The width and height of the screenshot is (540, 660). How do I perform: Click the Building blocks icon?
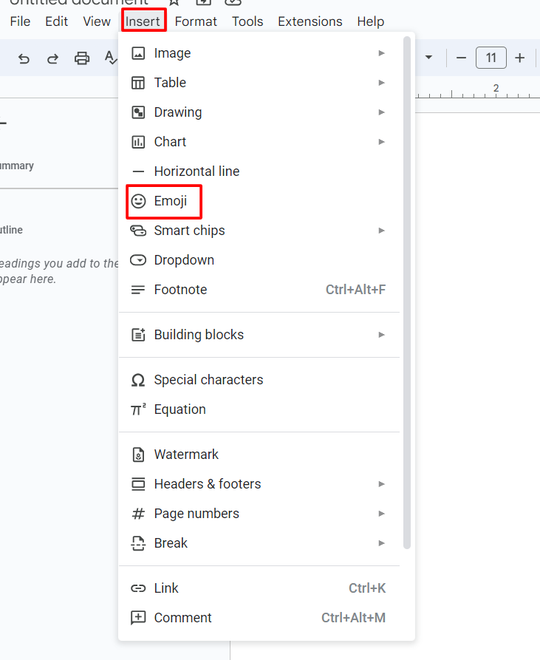[x=138, y=335]
